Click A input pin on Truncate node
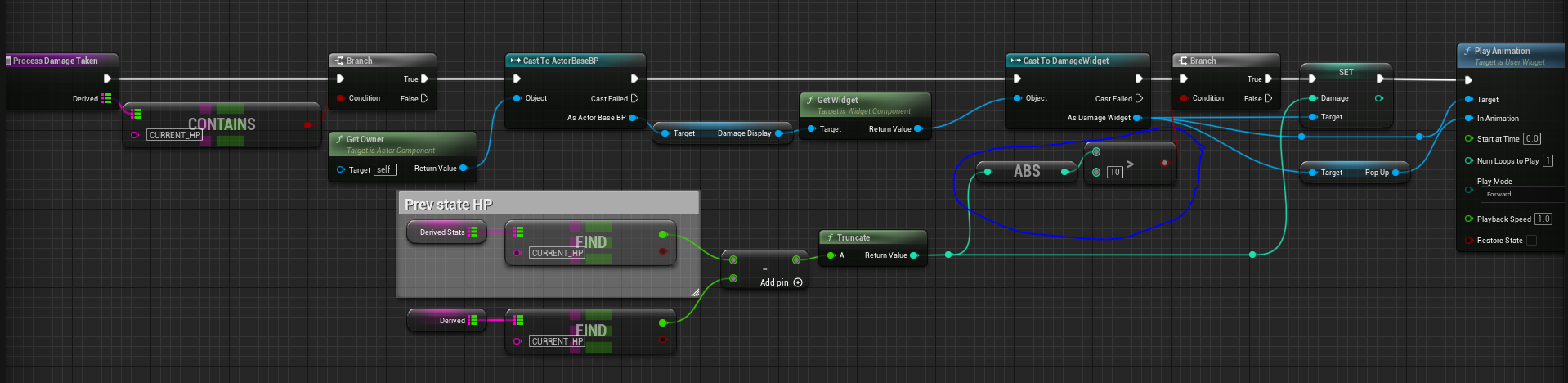 (x=831, y=255)
